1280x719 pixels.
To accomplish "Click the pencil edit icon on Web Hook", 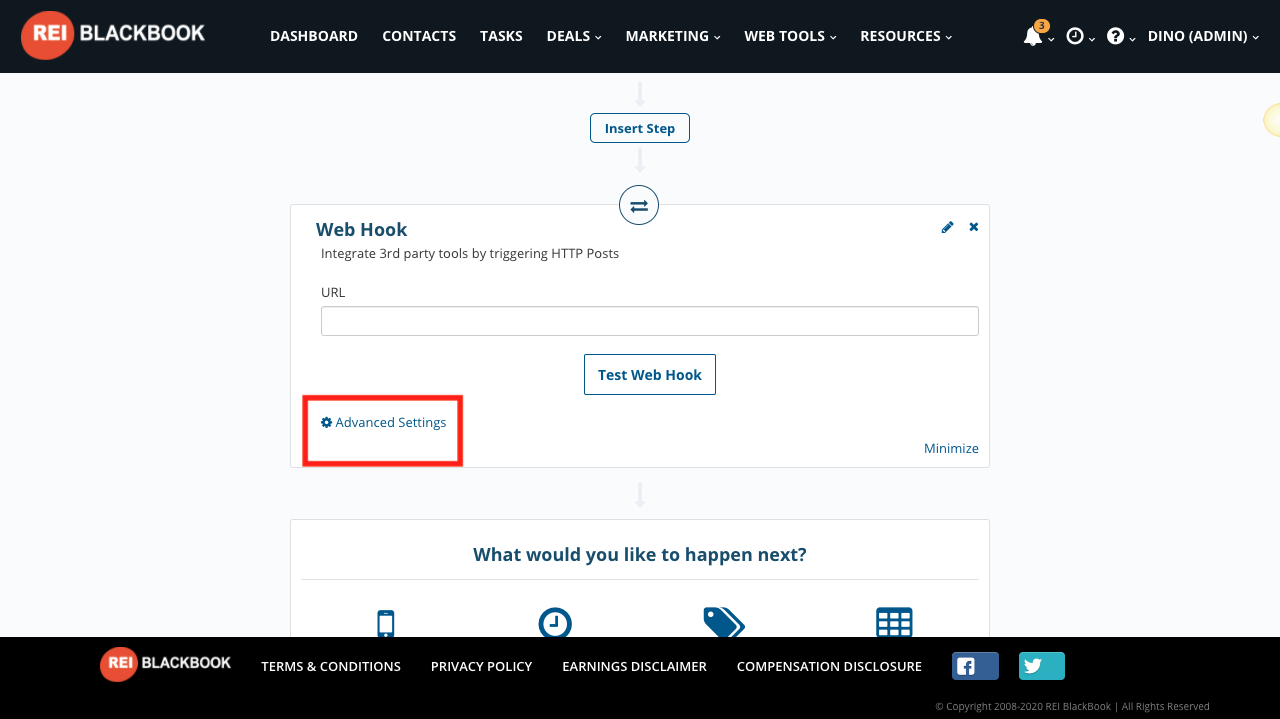I will pyautogui.click(x=948, y=227).
